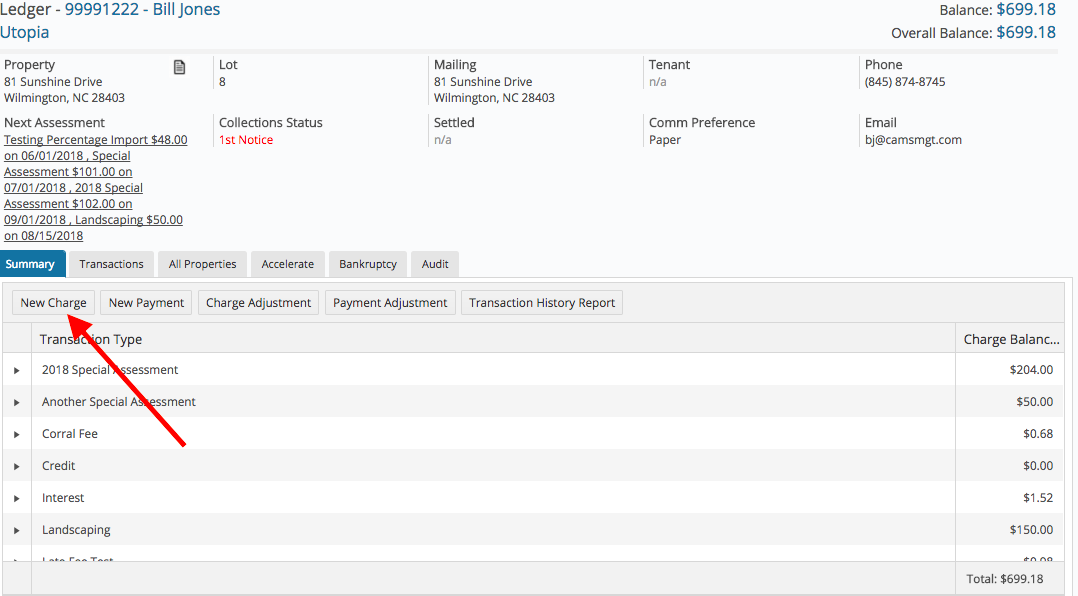Click the $0.00 charge balance
This screenshot has width=1078, height=596.
tap(1038, 466)
